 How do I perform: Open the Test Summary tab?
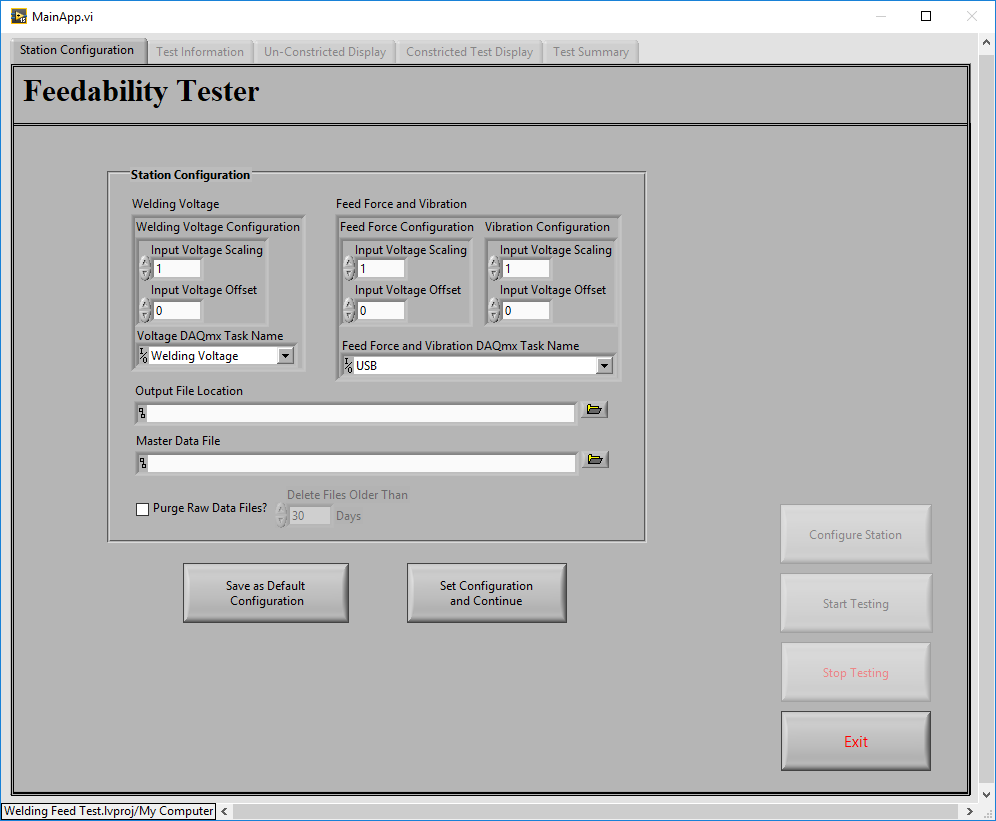point(591,52)
